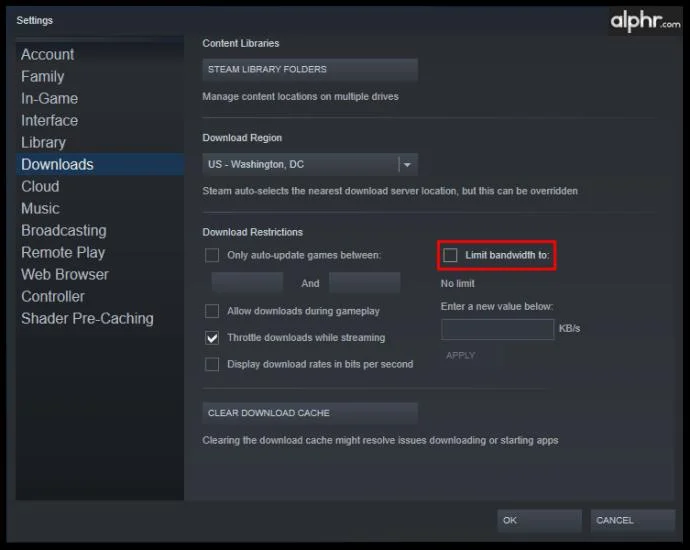Confirm settings with OK button

[540, 521]
